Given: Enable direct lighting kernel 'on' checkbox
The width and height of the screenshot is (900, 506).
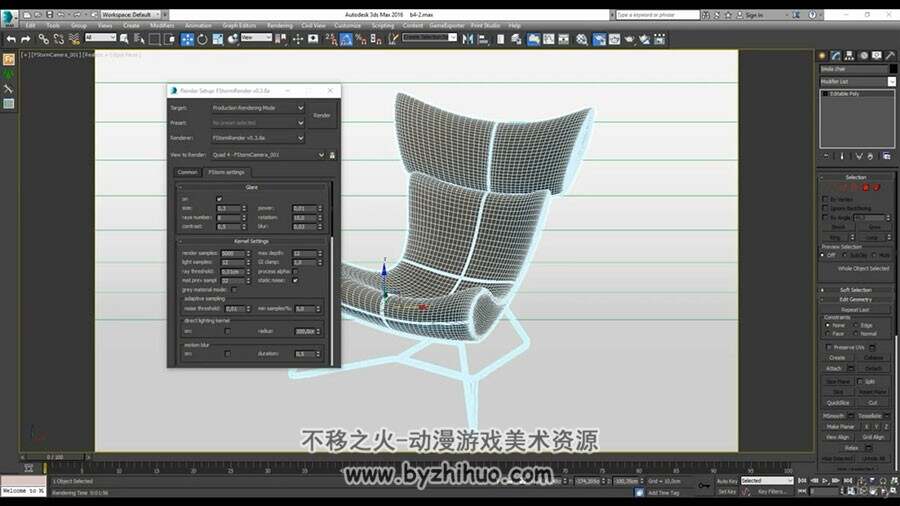Looking at the screenshot, I should [x=227, y=331].
